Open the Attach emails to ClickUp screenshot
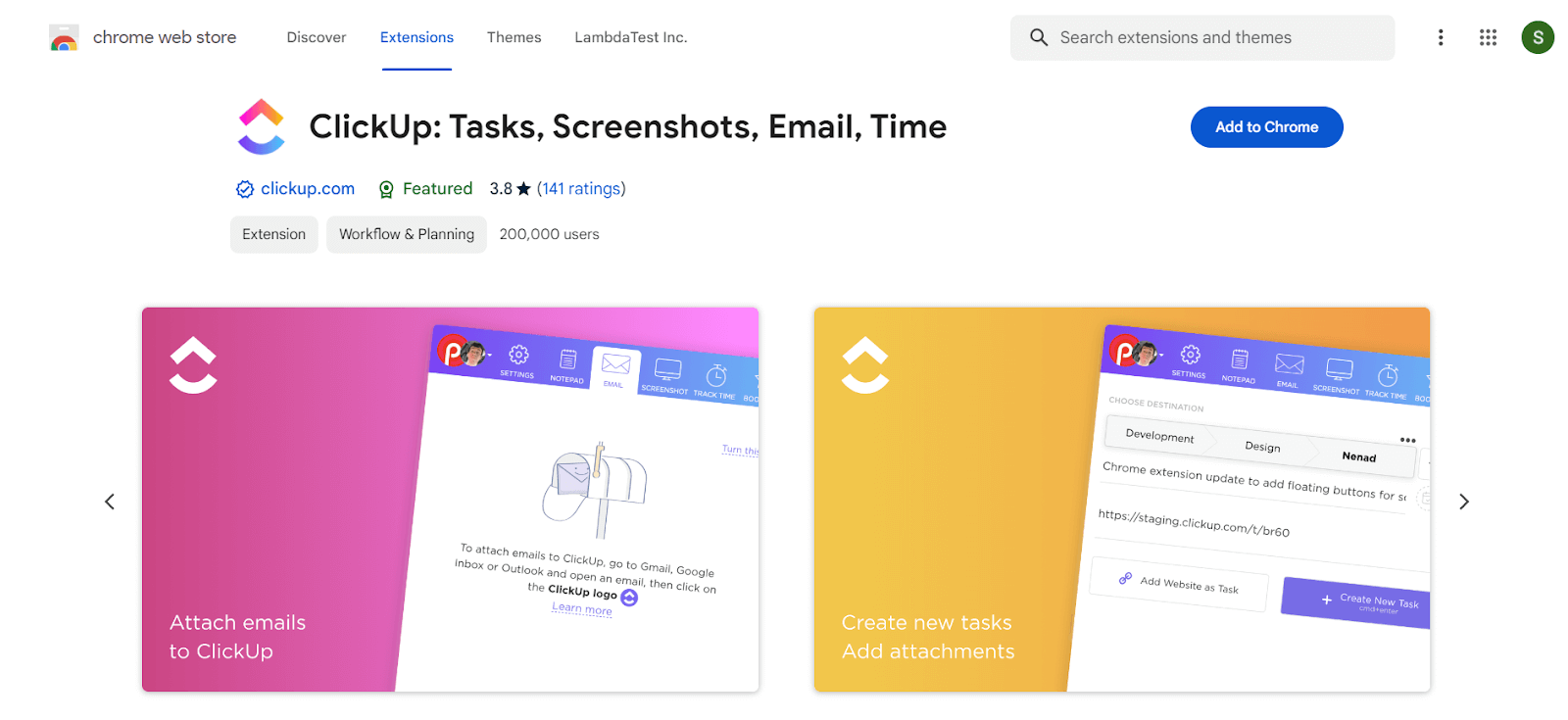The height and width of the screenshot is (720, 1568). (x=451, y=500)
